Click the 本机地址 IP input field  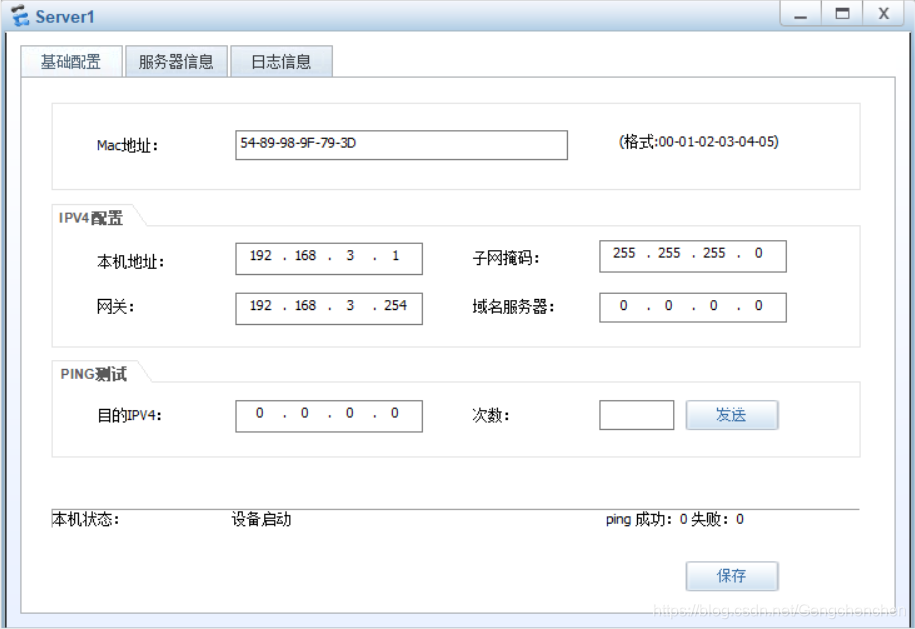[329, 258]
